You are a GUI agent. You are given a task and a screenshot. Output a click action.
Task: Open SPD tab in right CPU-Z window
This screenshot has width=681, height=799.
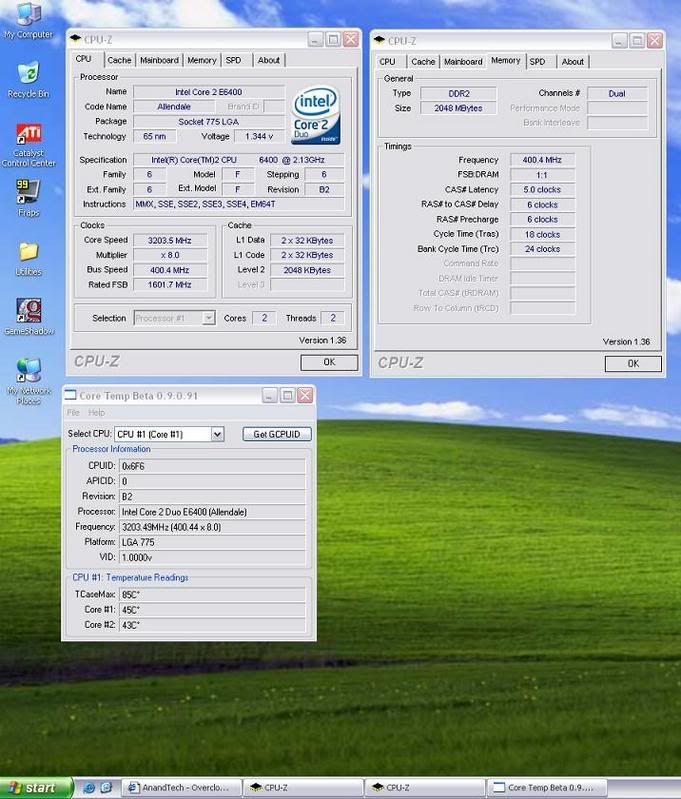(537, 62)
